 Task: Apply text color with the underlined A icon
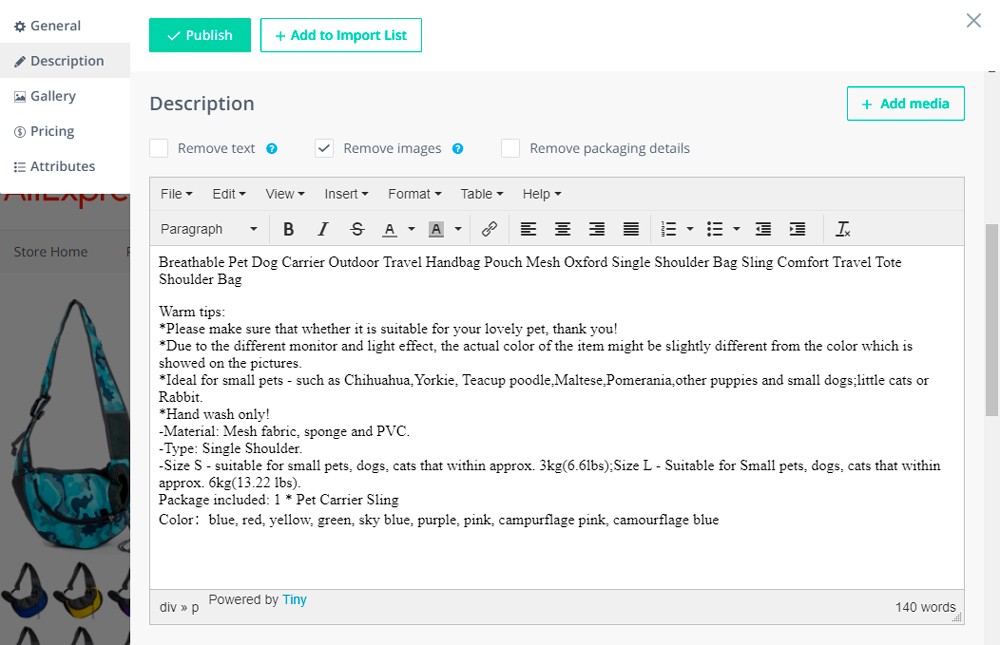(390, 229)
